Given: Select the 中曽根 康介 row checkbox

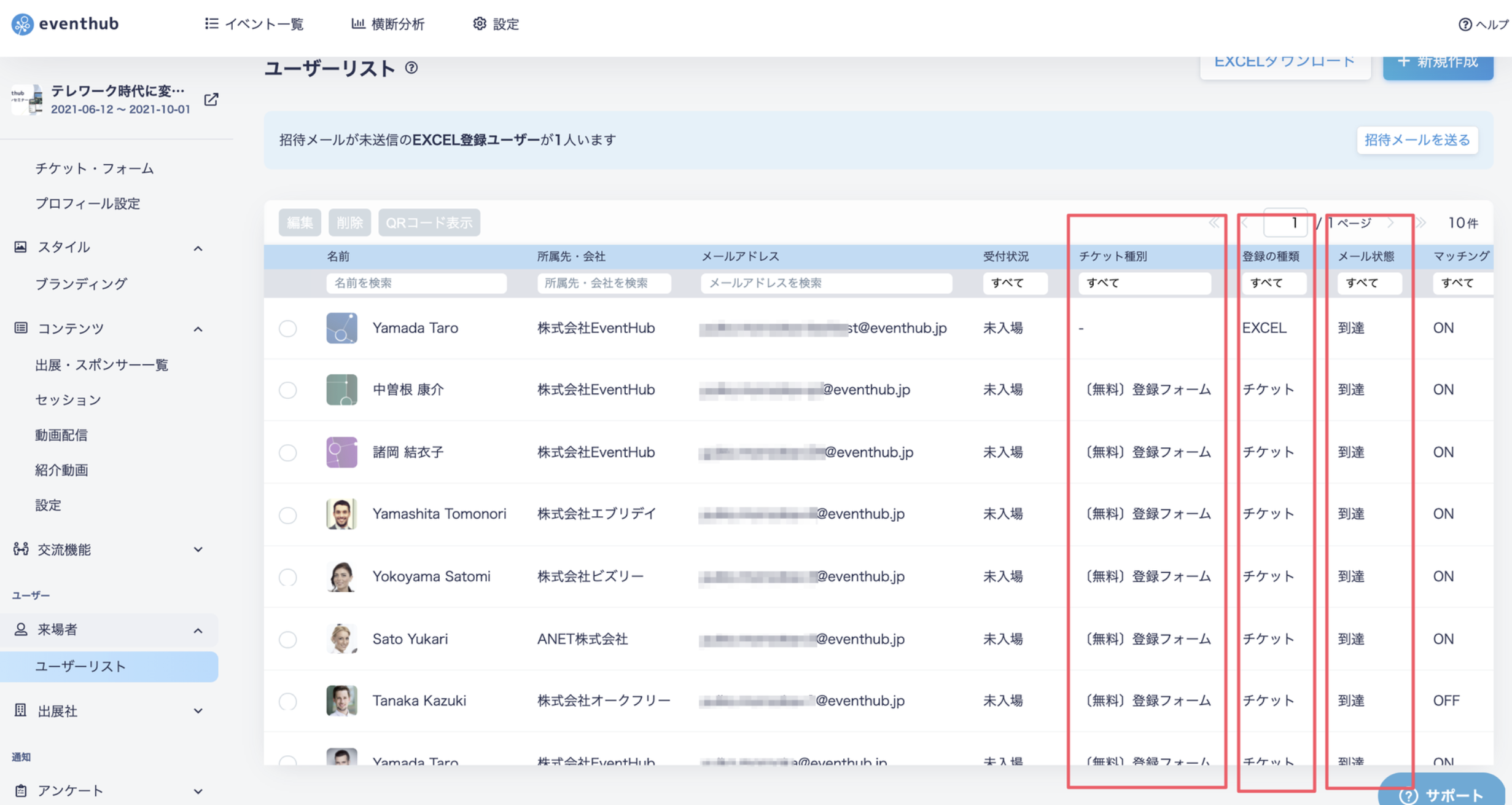Looking at the screenshot, I should (x=287, y=390).
